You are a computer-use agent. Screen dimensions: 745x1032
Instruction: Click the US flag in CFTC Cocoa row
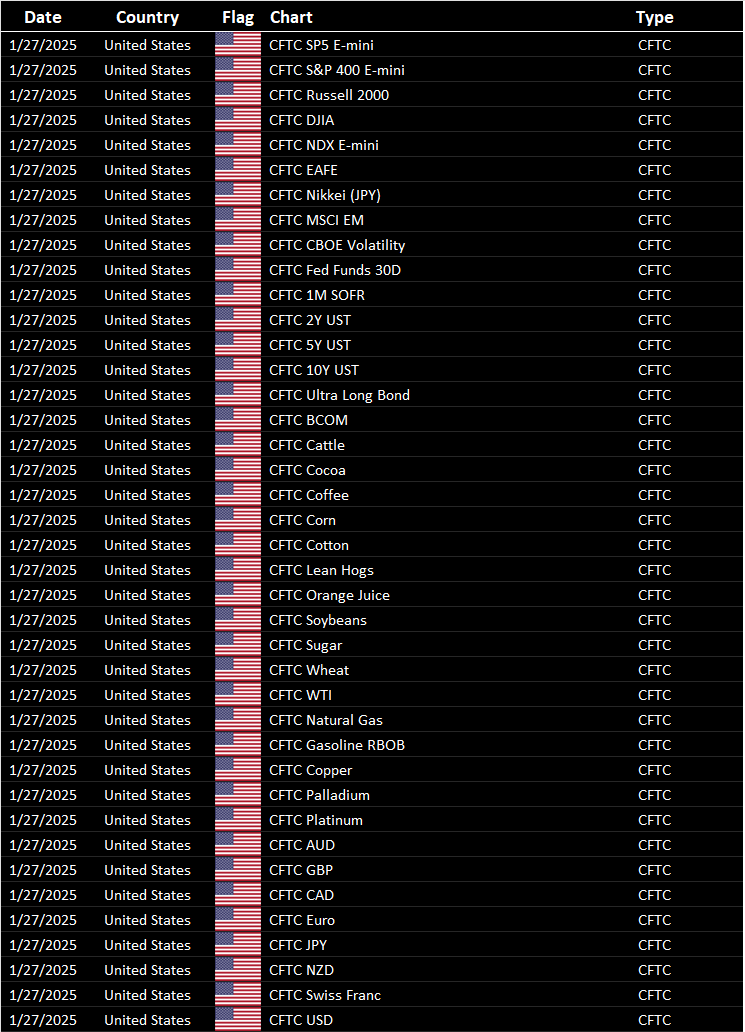[238, 470]
